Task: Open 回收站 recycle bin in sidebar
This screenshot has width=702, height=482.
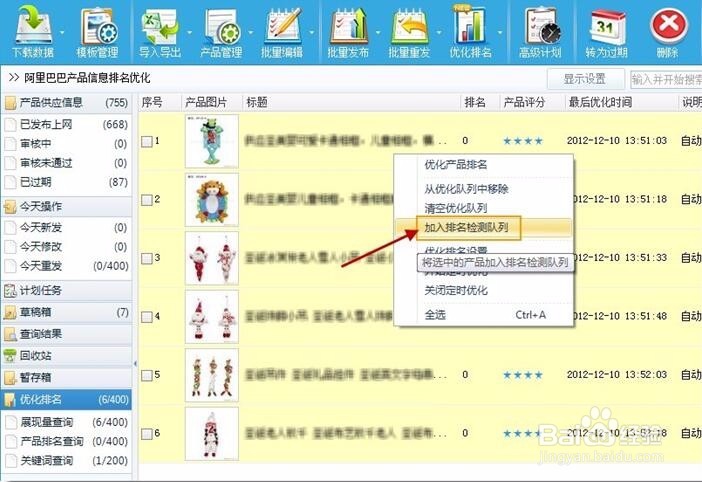Action: click(x=66, y=356)
